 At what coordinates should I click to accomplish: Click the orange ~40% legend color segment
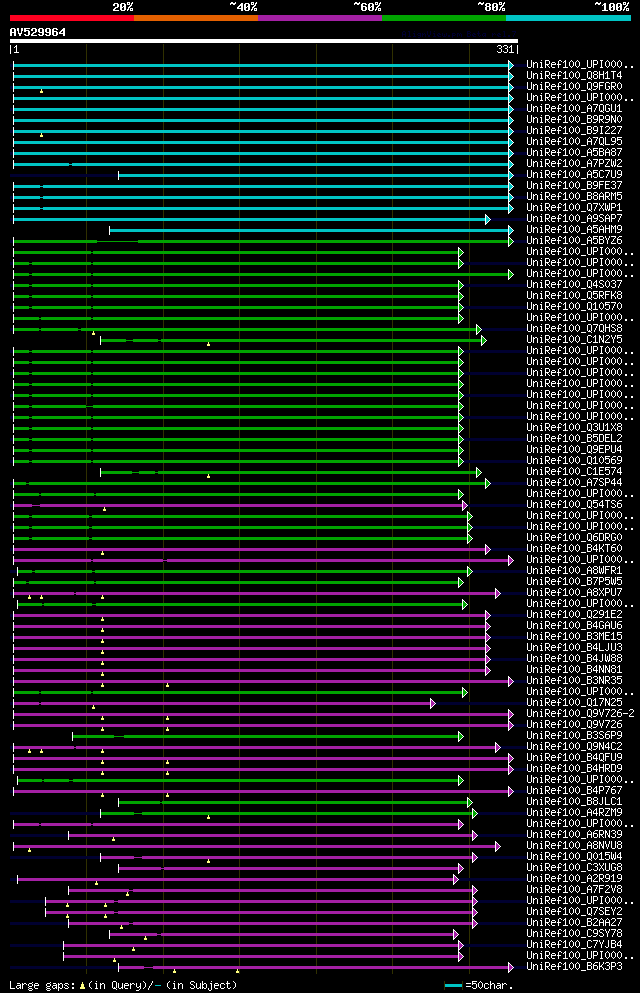(196, 18)
